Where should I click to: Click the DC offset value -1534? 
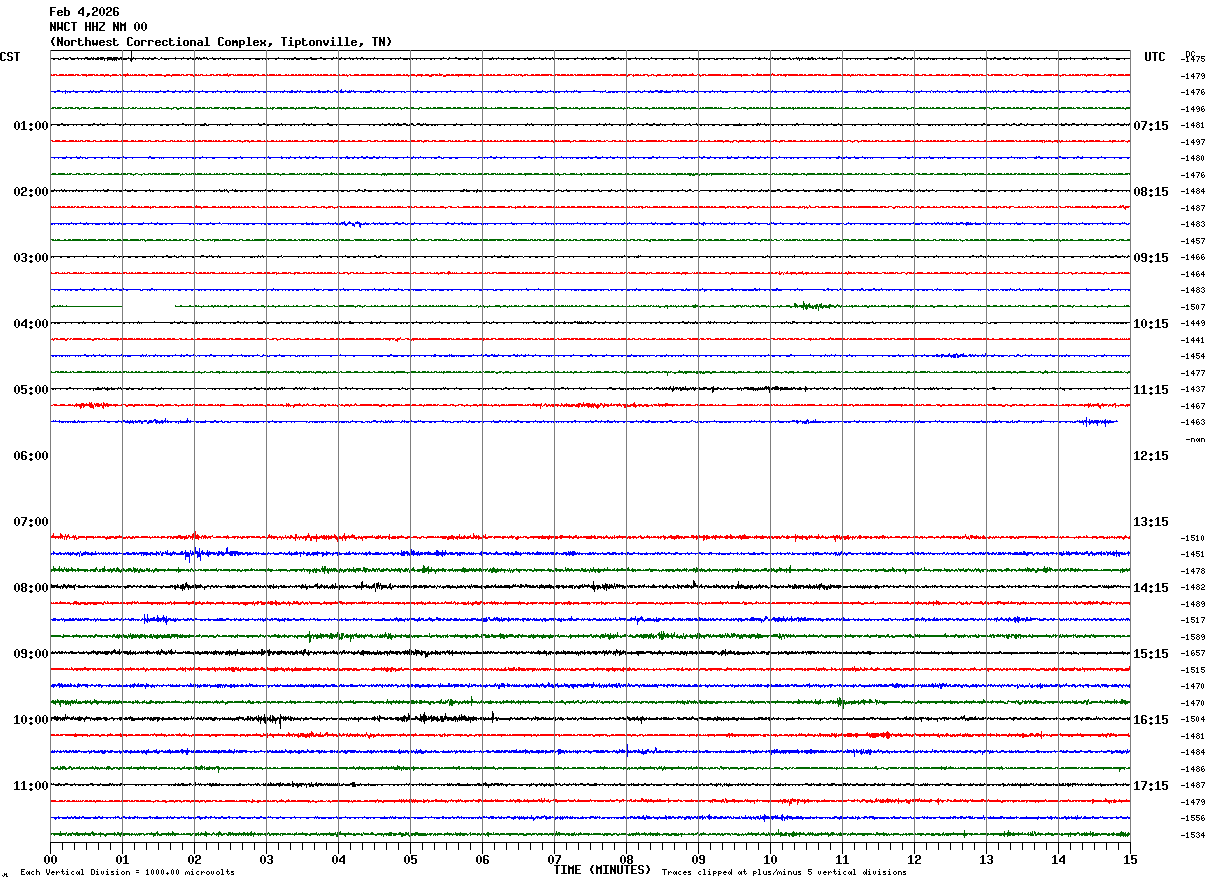point(1193,835)
